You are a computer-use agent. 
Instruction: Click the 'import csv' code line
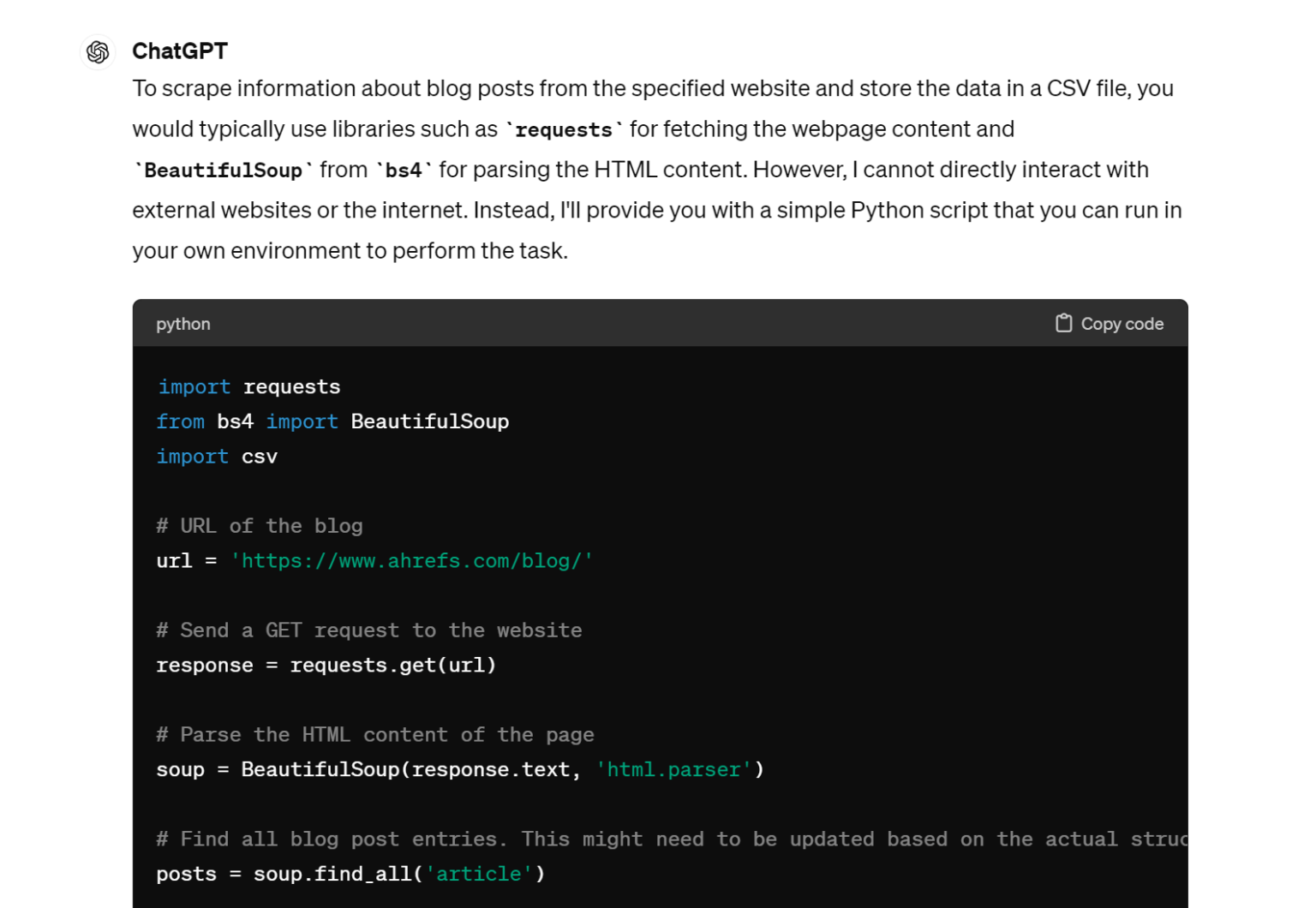point(217,457)
